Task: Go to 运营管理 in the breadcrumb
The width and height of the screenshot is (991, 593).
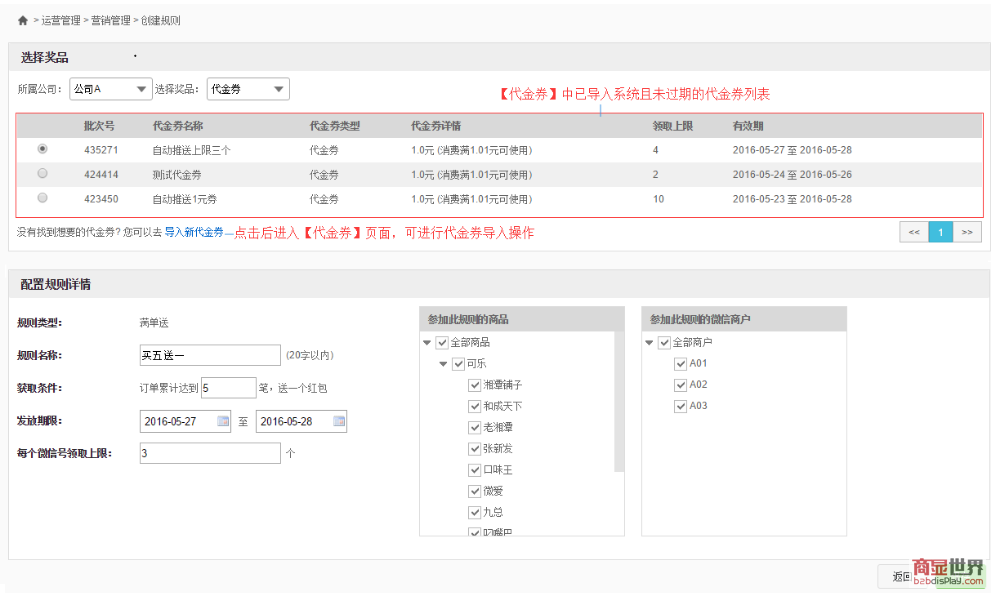Action: (61, 20)
